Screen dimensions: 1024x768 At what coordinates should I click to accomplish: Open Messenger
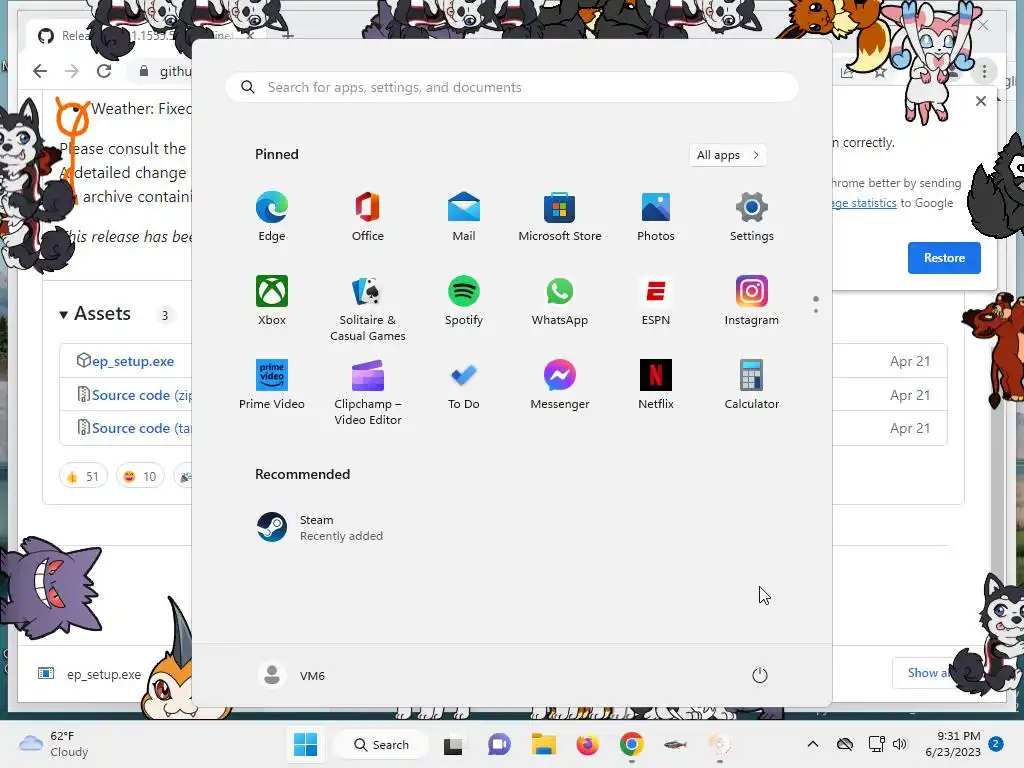click(560, 385)
